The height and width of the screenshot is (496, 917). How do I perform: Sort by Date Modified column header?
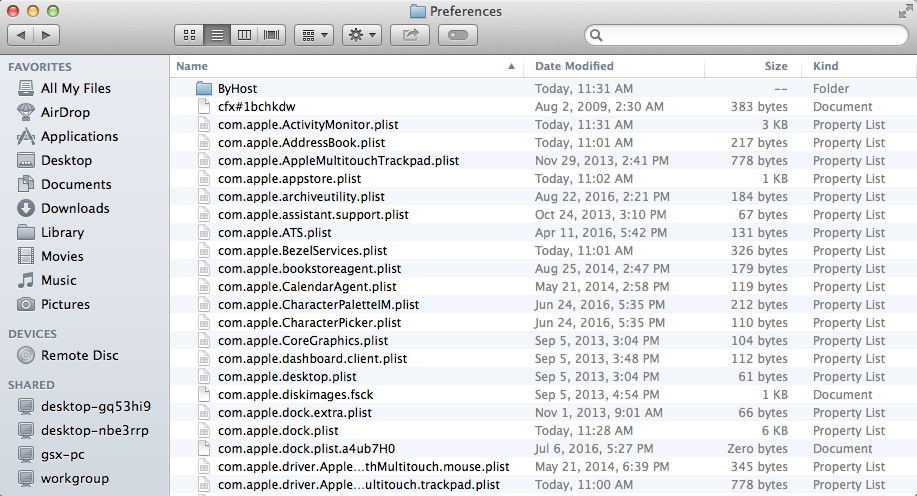pyautogui.click(x=574, y=66)
